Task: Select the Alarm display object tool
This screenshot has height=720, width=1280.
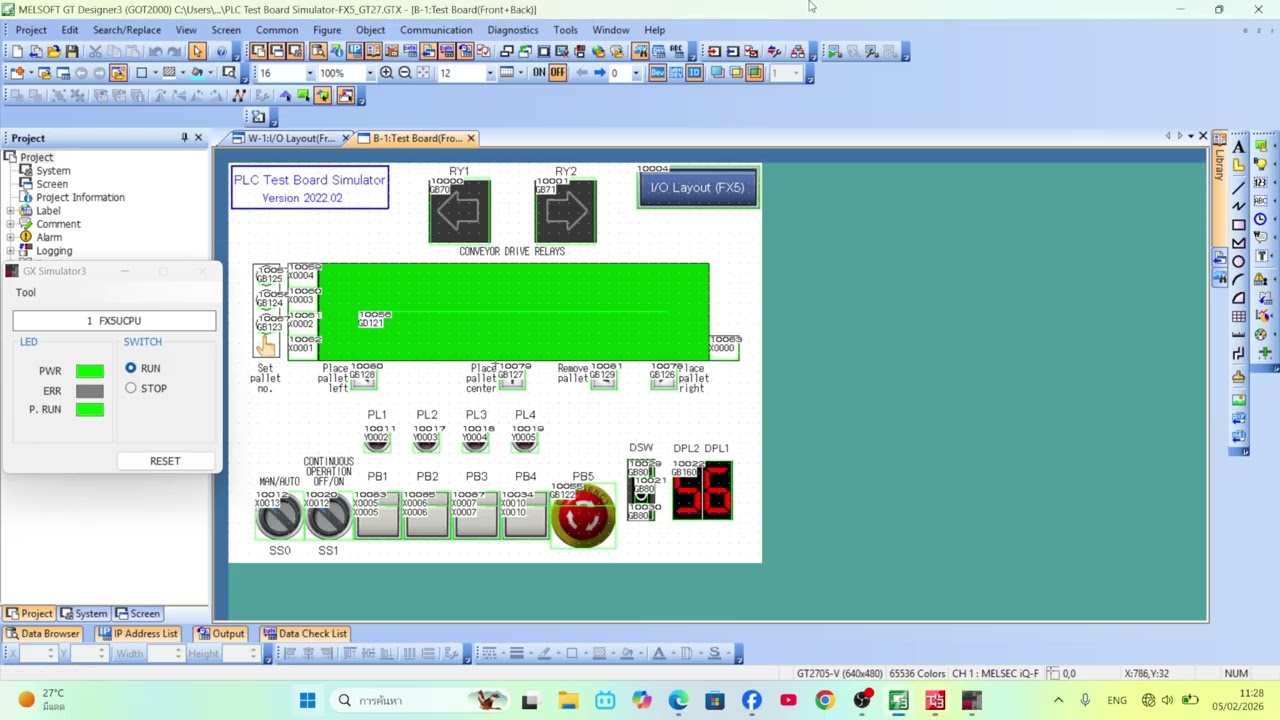Action: pyautogui.click(x=1261, y=277)
